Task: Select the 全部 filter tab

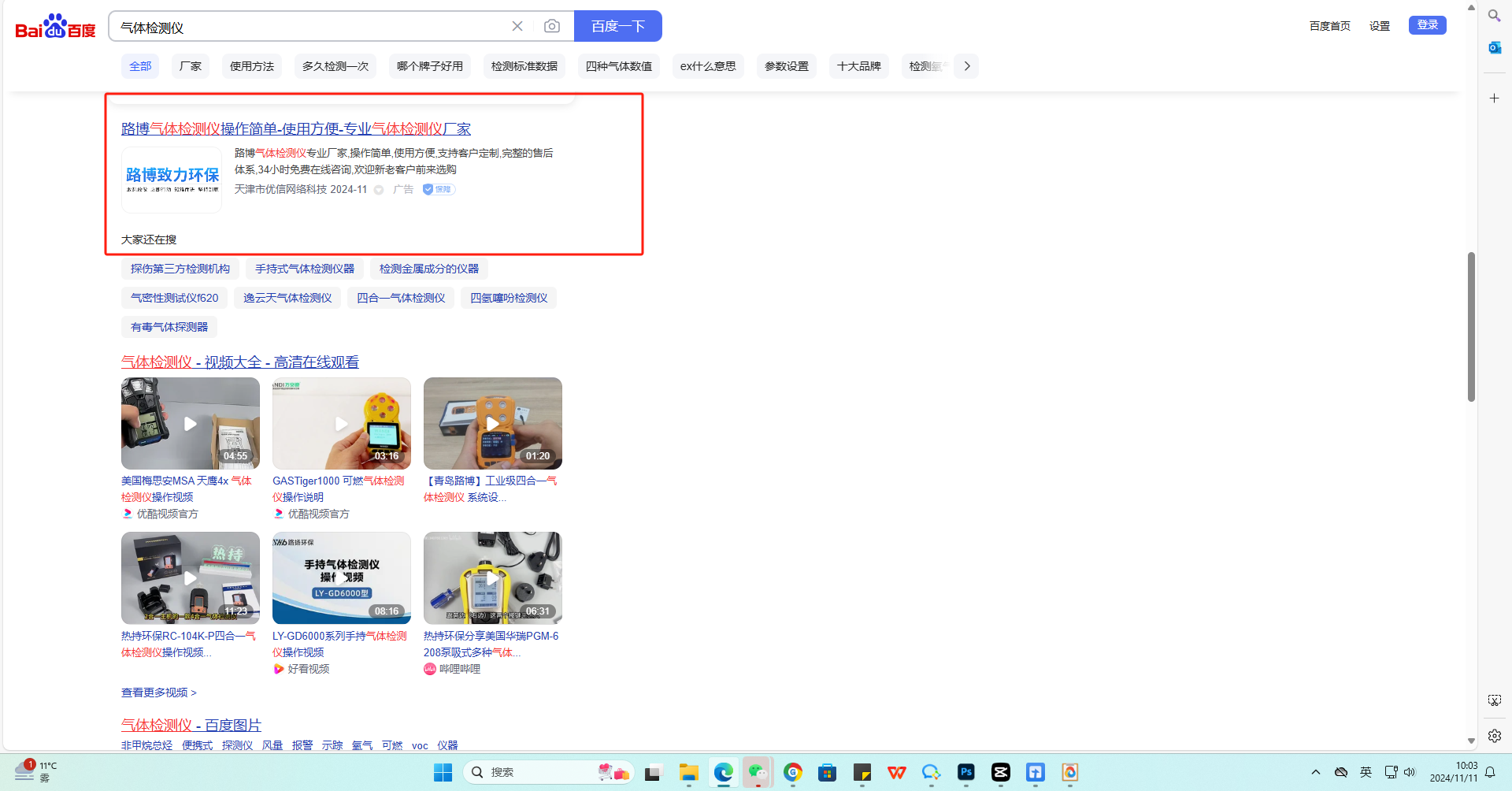Action: [140, 66]
